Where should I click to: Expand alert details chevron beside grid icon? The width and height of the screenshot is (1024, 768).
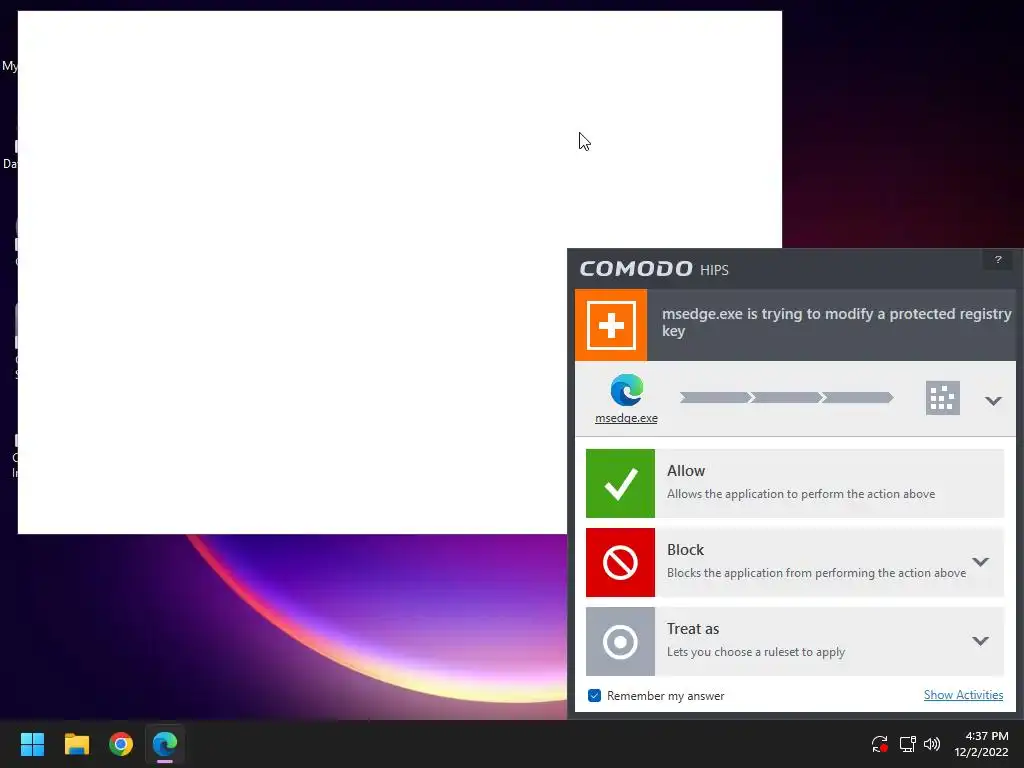993,400
